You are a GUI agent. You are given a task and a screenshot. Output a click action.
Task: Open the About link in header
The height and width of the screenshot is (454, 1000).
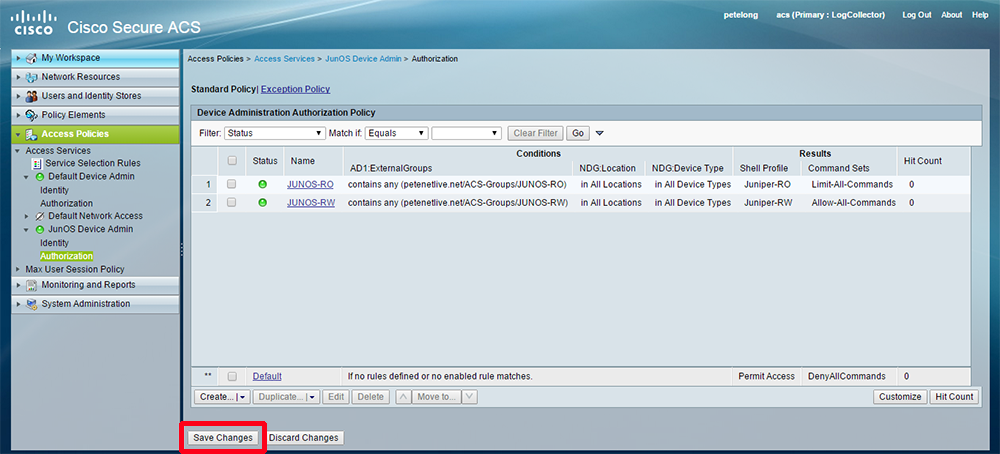(x=952, y=15)
